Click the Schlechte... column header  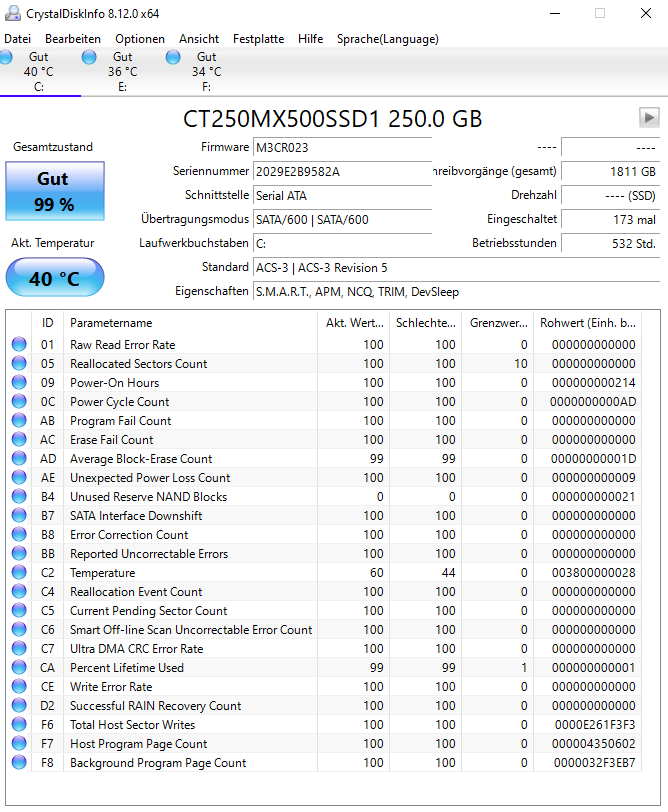point(426,323)
